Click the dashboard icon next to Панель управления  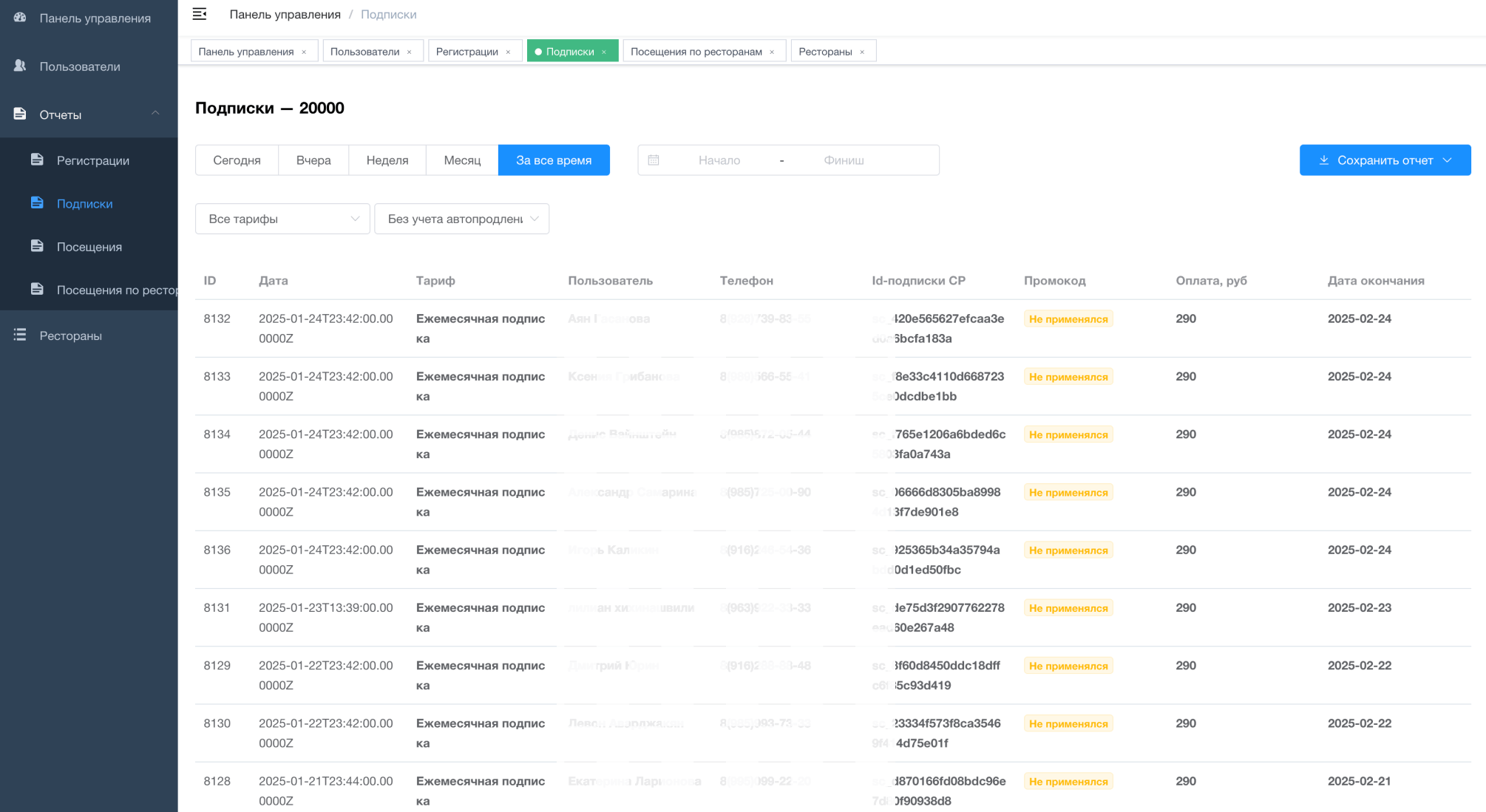point(20,17)
